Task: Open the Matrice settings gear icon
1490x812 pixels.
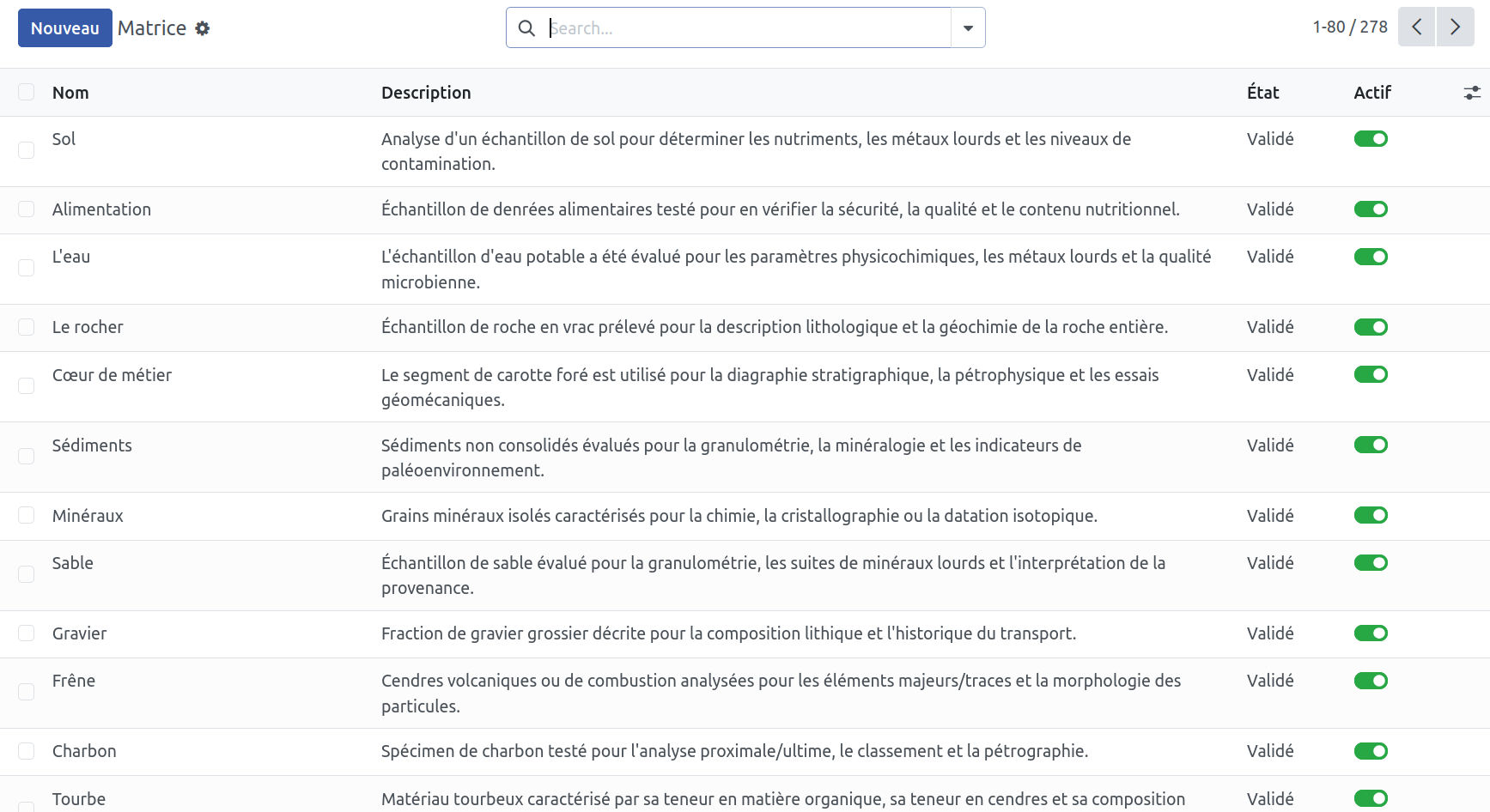Action: tap(203, 28)
